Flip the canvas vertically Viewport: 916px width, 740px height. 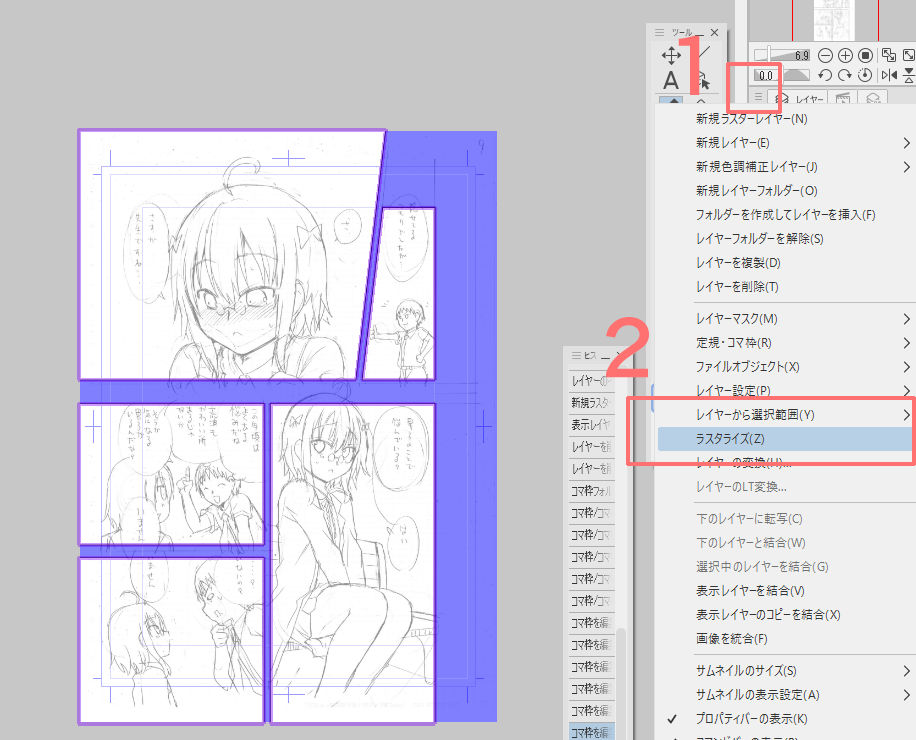click(909, 75)
